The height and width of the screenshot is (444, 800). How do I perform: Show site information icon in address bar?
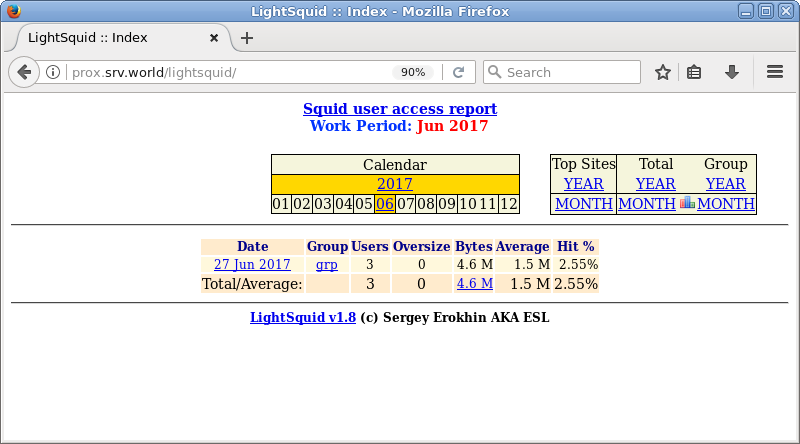tap(53, 72)
